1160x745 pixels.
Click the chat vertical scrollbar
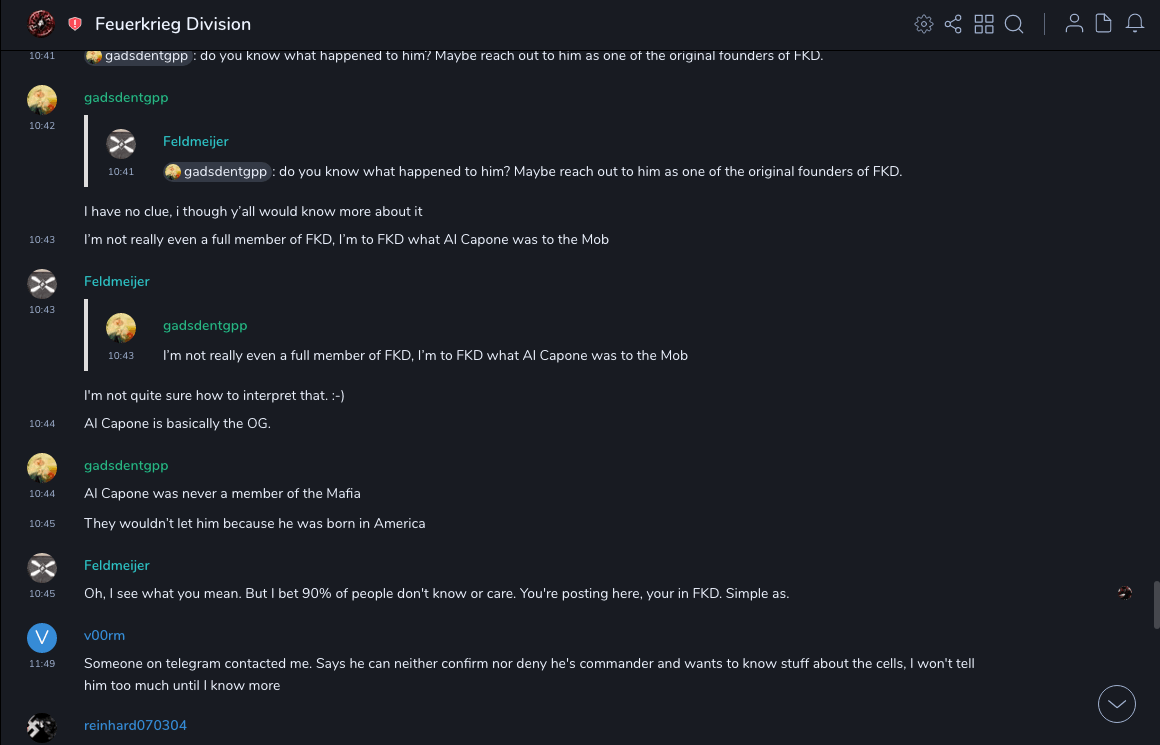pos(1156,604)
